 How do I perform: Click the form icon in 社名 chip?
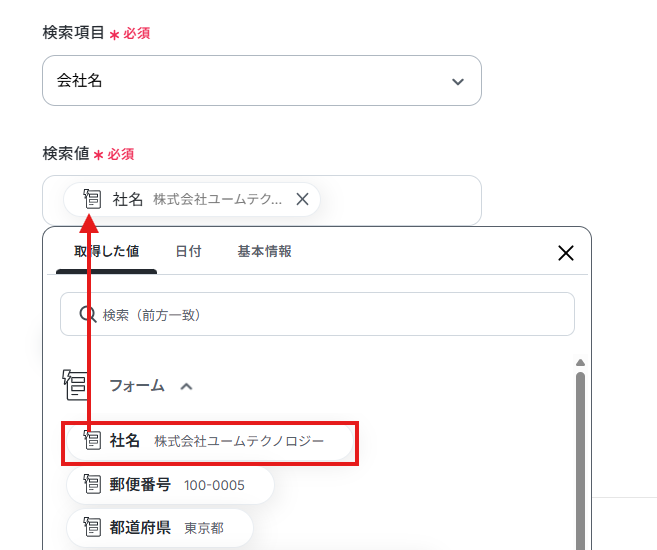click(x=92, y=199)
